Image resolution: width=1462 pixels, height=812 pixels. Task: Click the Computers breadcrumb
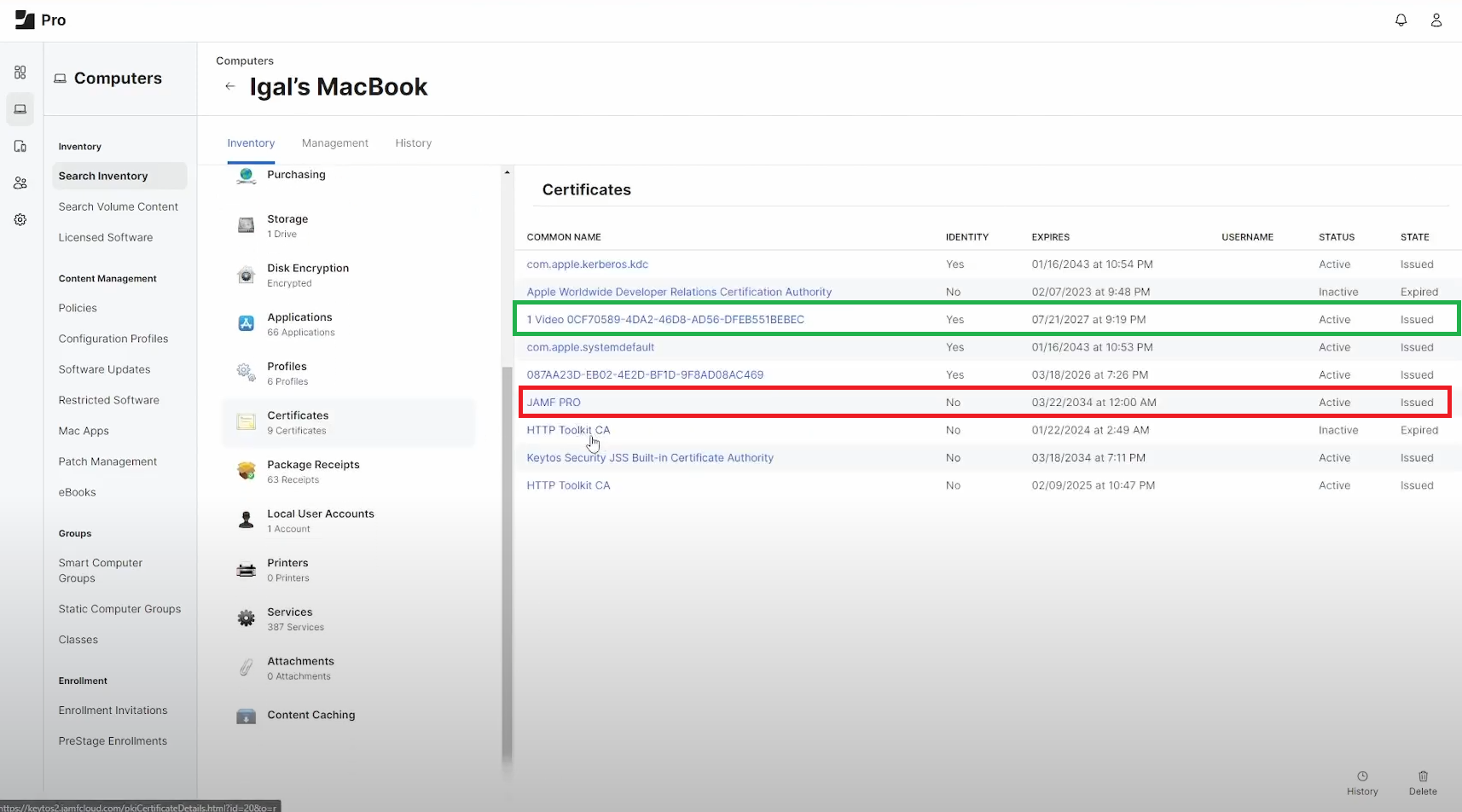(x=245, y=61)
